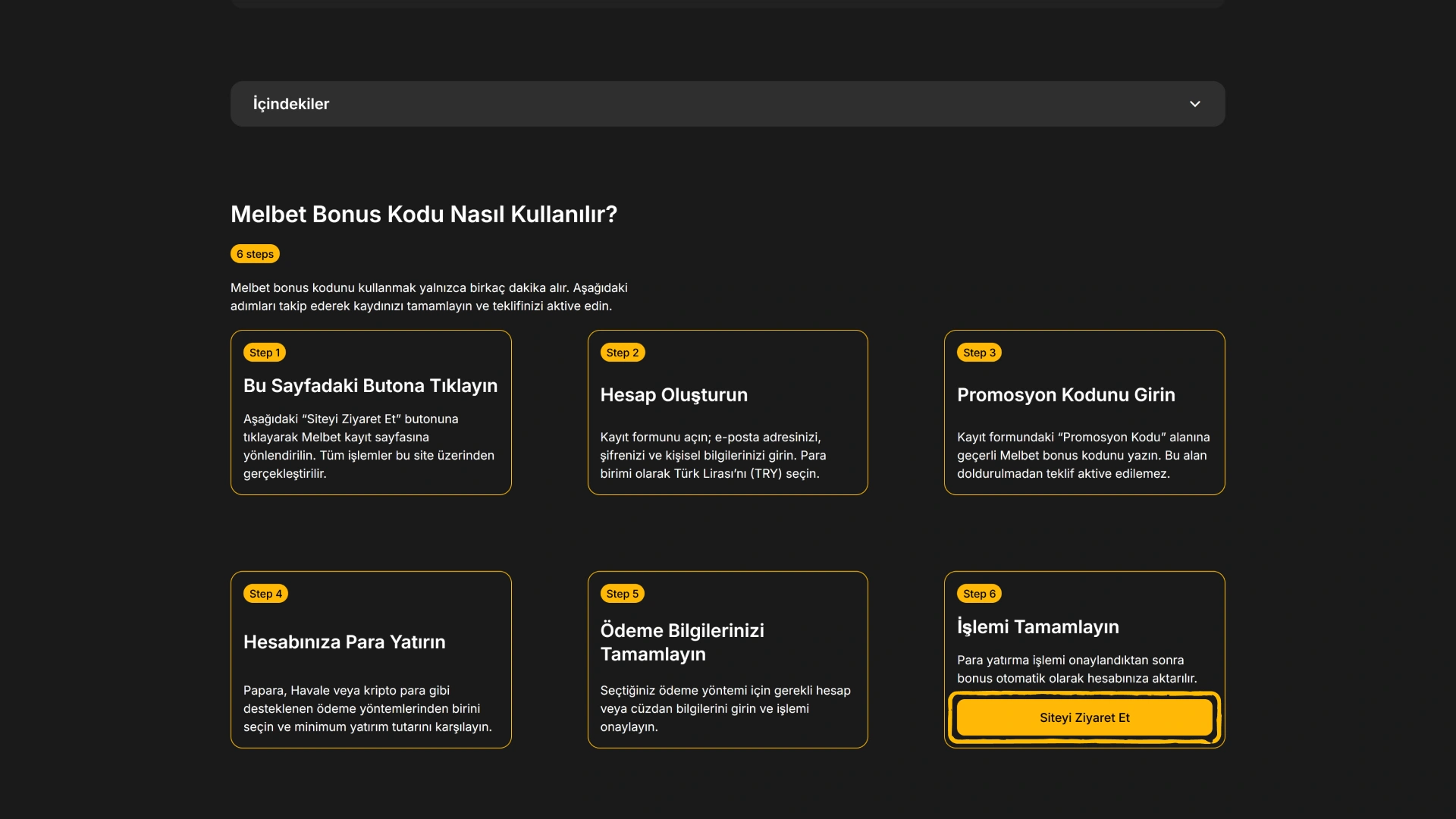Select the Step 6 badge
The width and height of the screenshot is (1456, 819).
(979, 594)
